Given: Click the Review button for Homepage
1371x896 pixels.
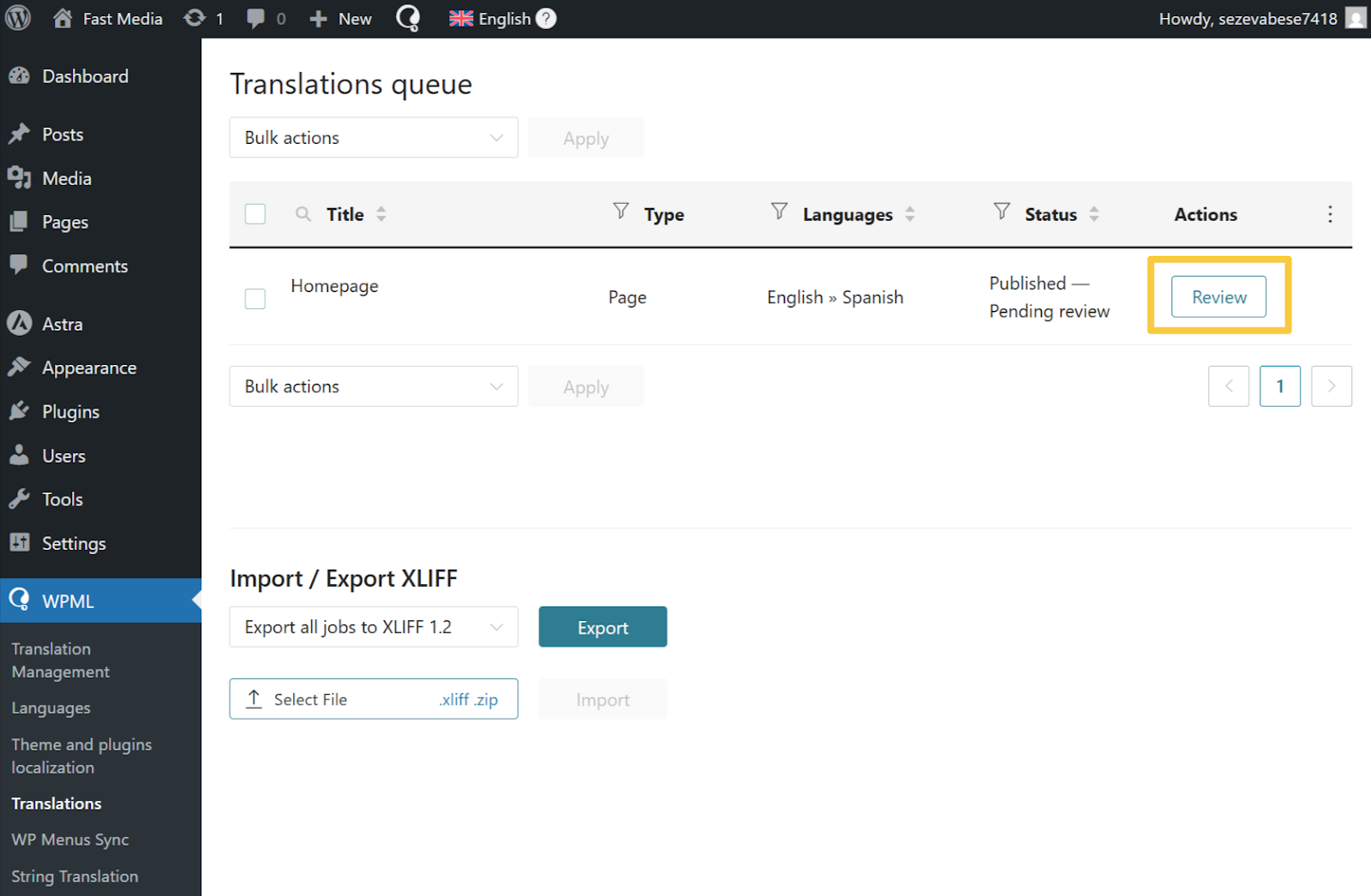Looking at the screenshot, I should click(x=1218, y=297).
